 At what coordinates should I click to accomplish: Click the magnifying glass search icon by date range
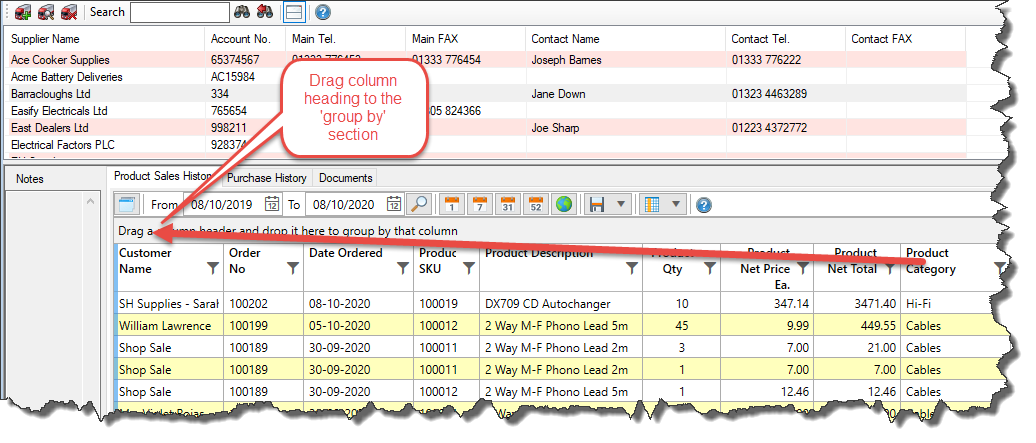click(x=419, y=204)
